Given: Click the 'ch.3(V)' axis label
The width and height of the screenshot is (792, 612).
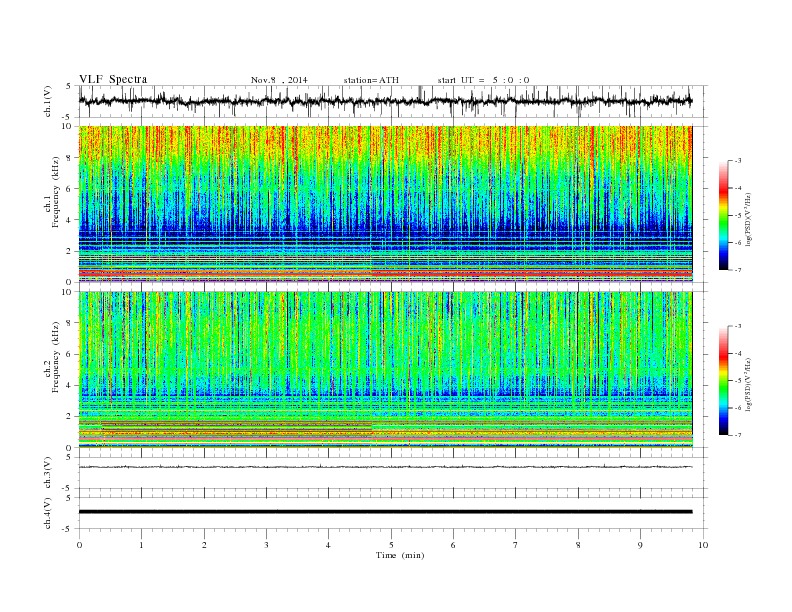Looking at the screenshot, I should (x=47, y=473).
